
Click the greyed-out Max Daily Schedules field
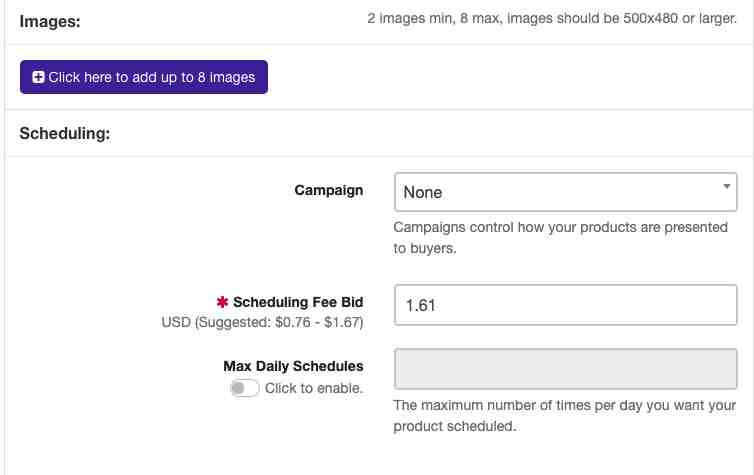tap(566, 369)
